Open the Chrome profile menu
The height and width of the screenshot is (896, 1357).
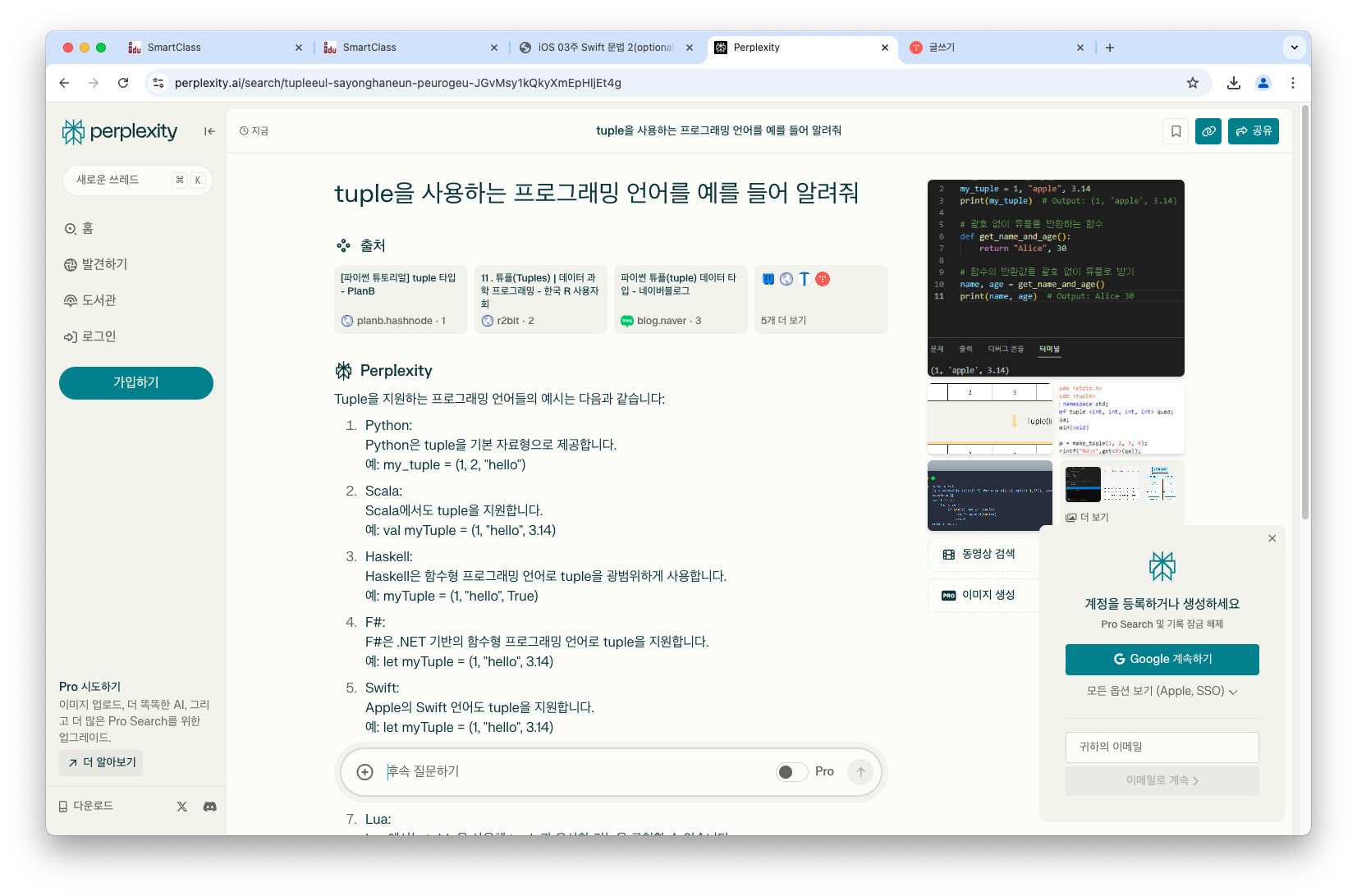click(x=1263, y=83)
